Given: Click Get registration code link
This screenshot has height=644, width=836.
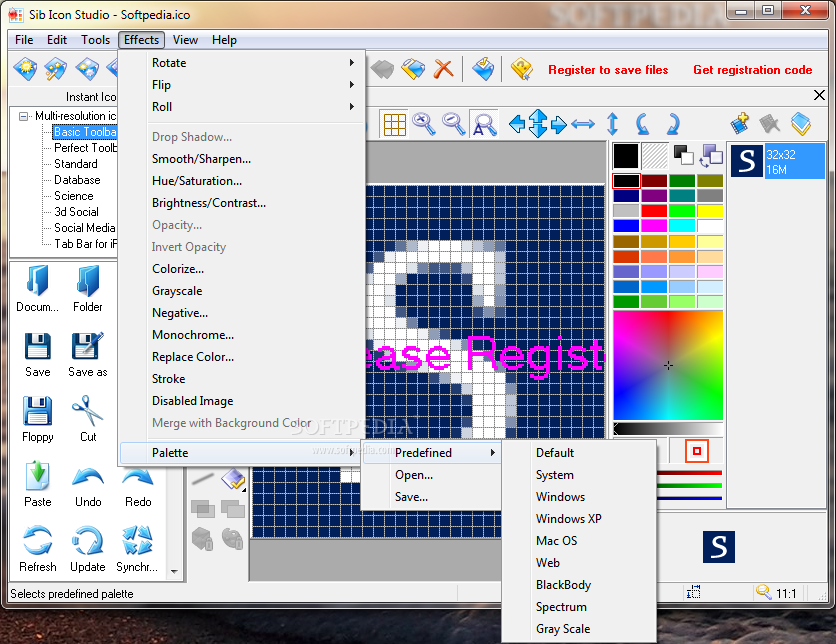Looking at the screenshot, I should point(752,70).
